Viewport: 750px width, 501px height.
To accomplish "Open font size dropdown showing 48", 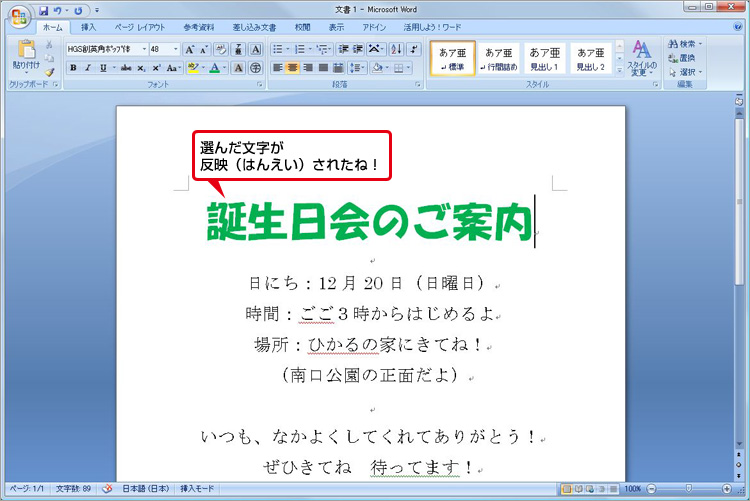I will (x=176, y=49).
